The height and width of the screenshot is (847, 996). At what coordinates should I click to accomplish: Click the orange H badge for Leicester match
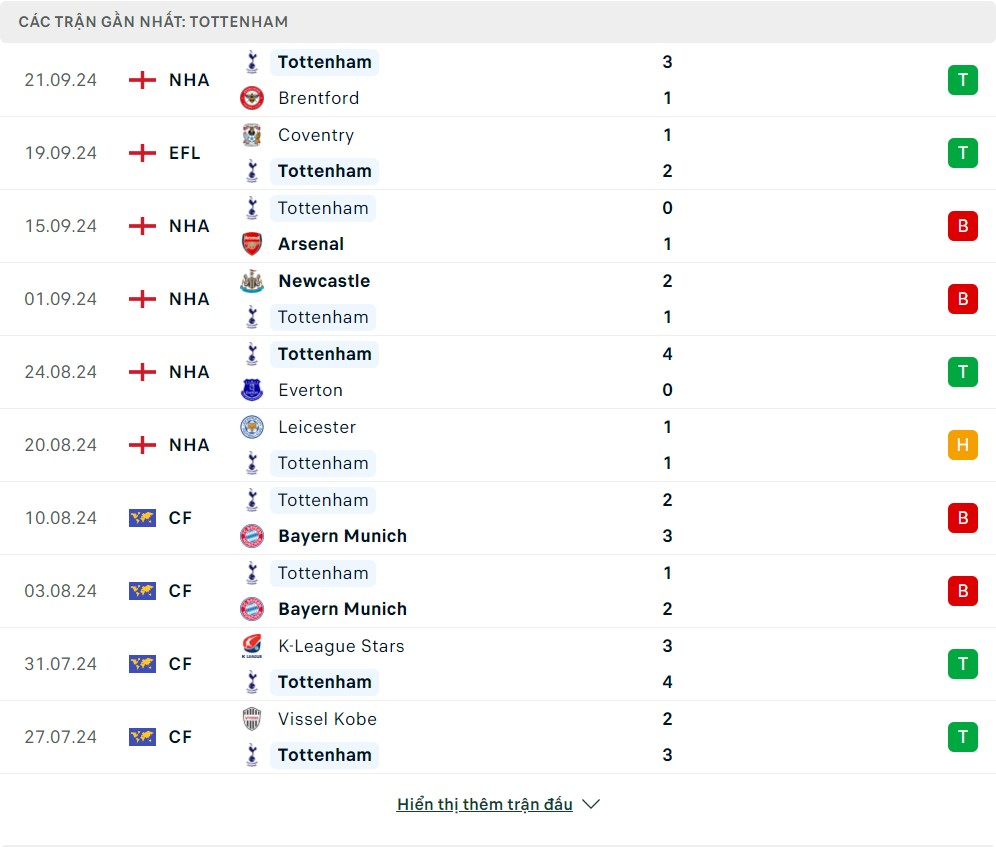[962, 445]
